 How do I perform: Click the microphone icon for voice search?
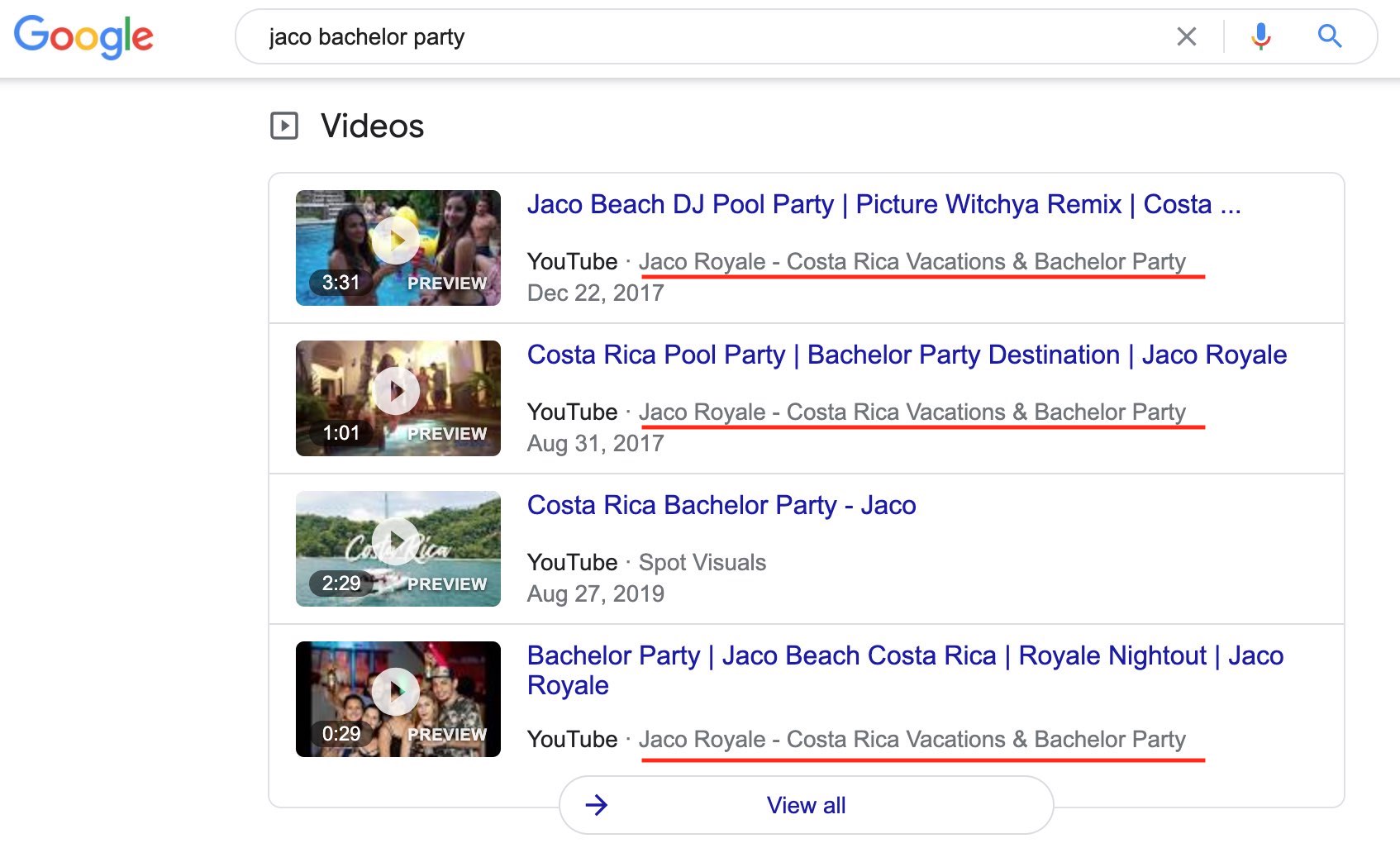click(1260, 36)
